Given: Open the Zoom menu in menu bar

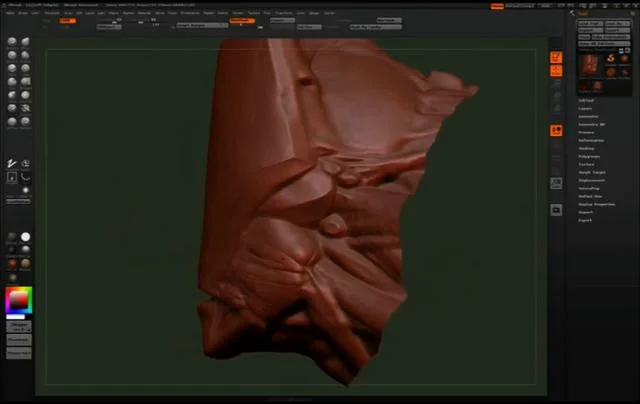Looking at the screenshot, I should point(301,13).
